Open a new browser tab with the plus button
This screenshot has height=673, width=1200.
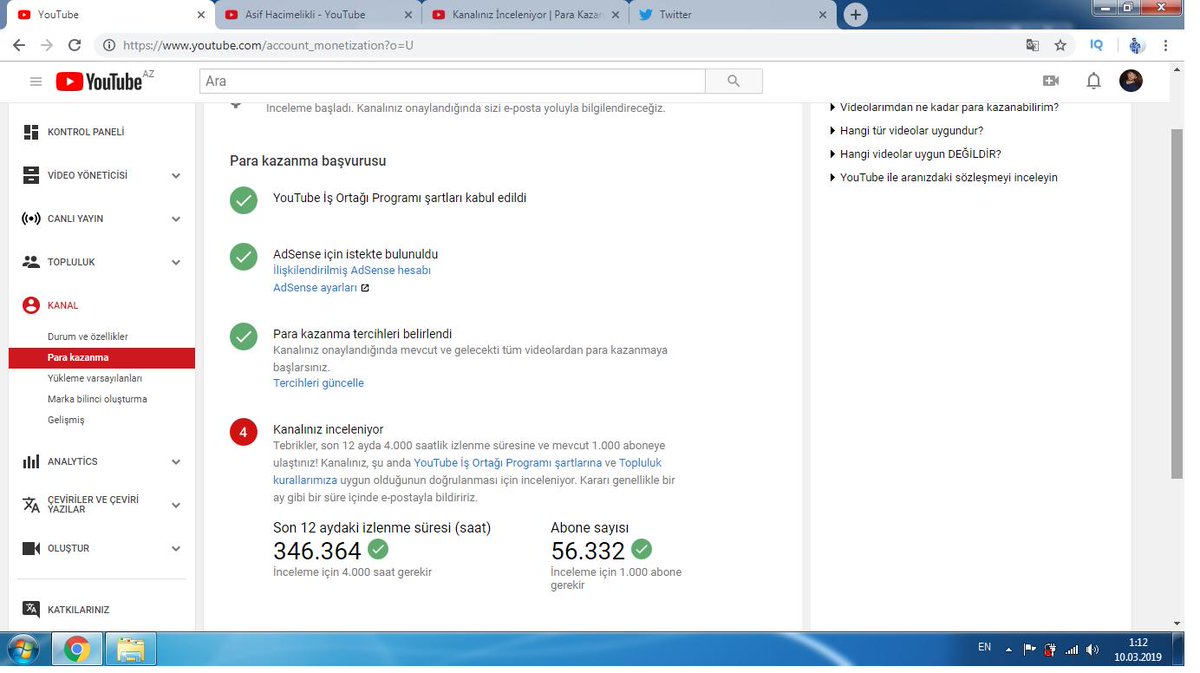coord(855,15)
